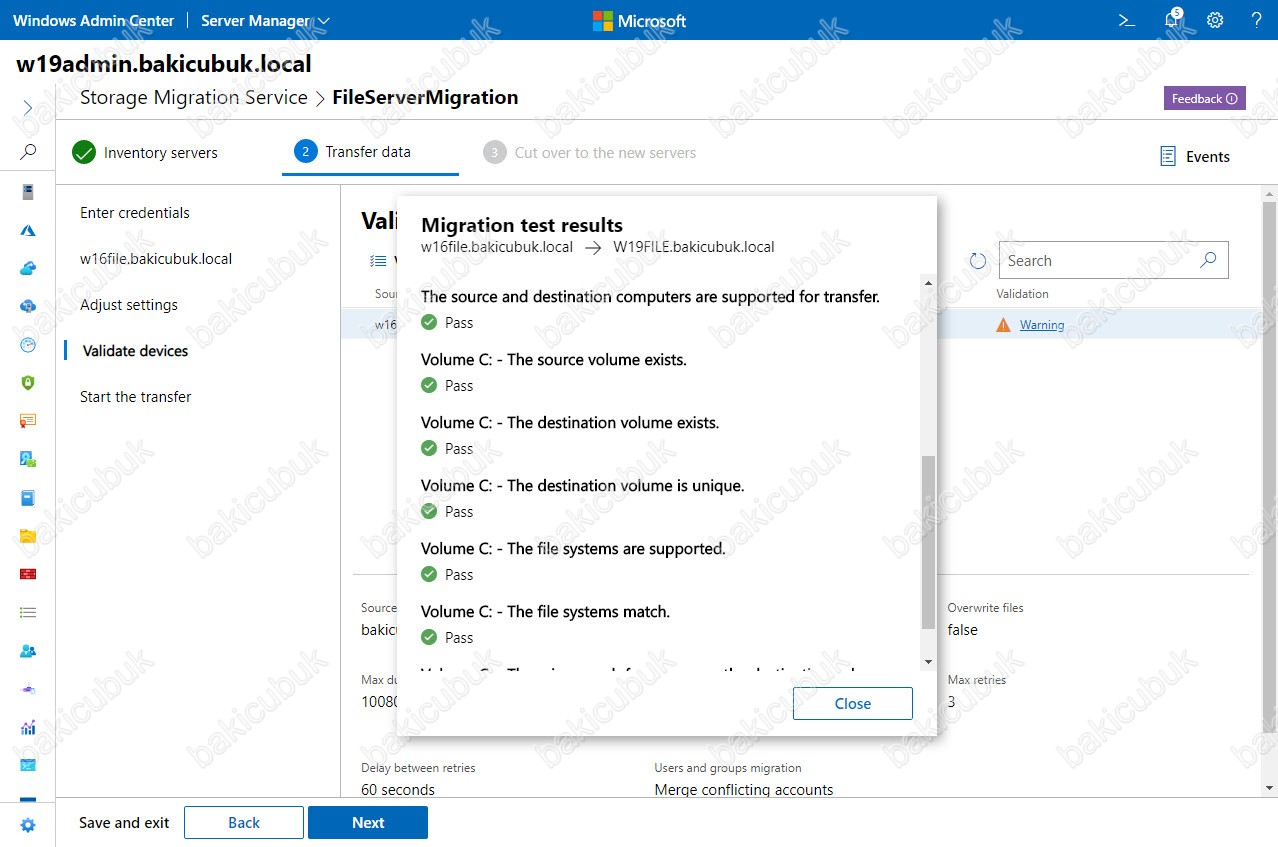Screen dimensions: 1278x847
Task: Click the Back button
Action: [244, 822]
